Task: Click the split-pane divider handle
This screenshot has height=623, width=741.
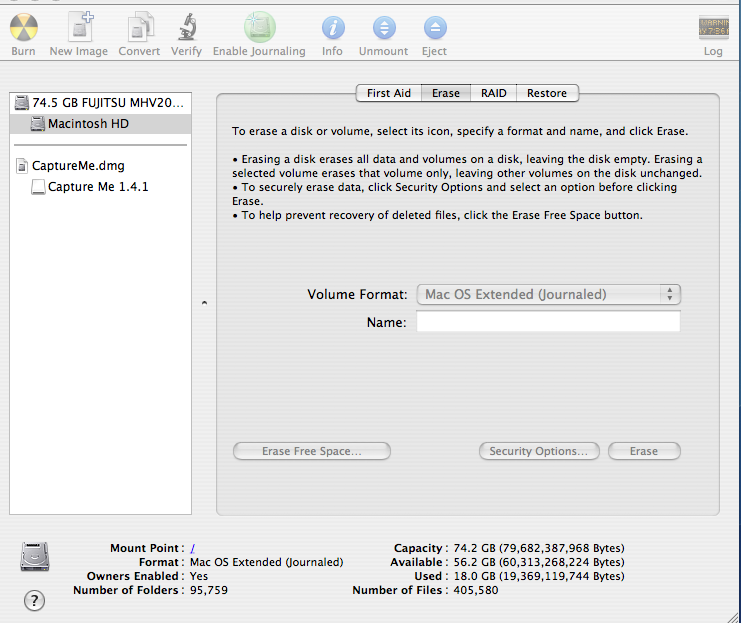Action: point(204,303)
